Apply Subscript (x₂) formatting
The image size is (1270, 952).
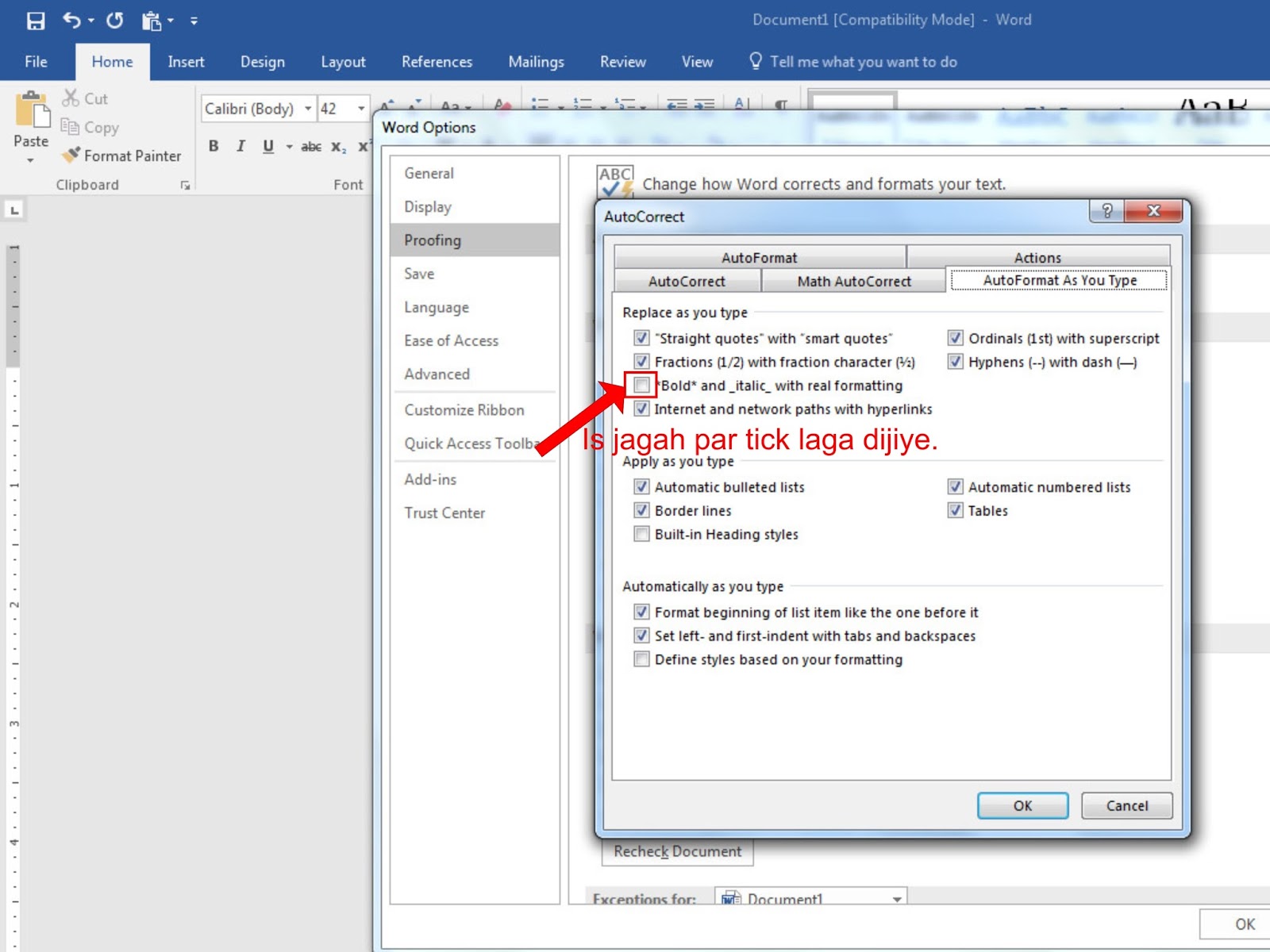click(x=338, y=146)
